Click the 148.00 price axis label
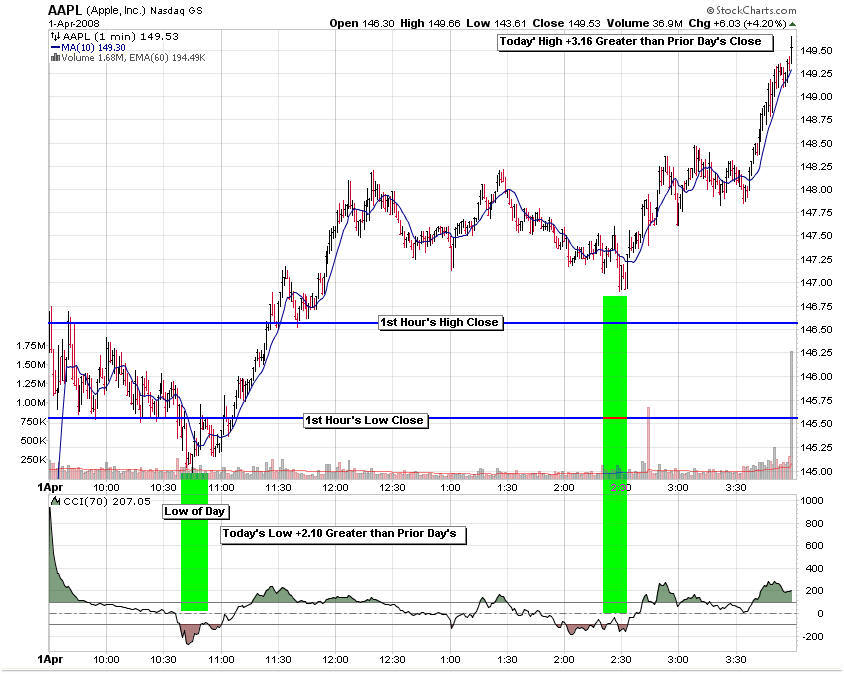Viewport: 844px width, 674px height. pos(816,189)
